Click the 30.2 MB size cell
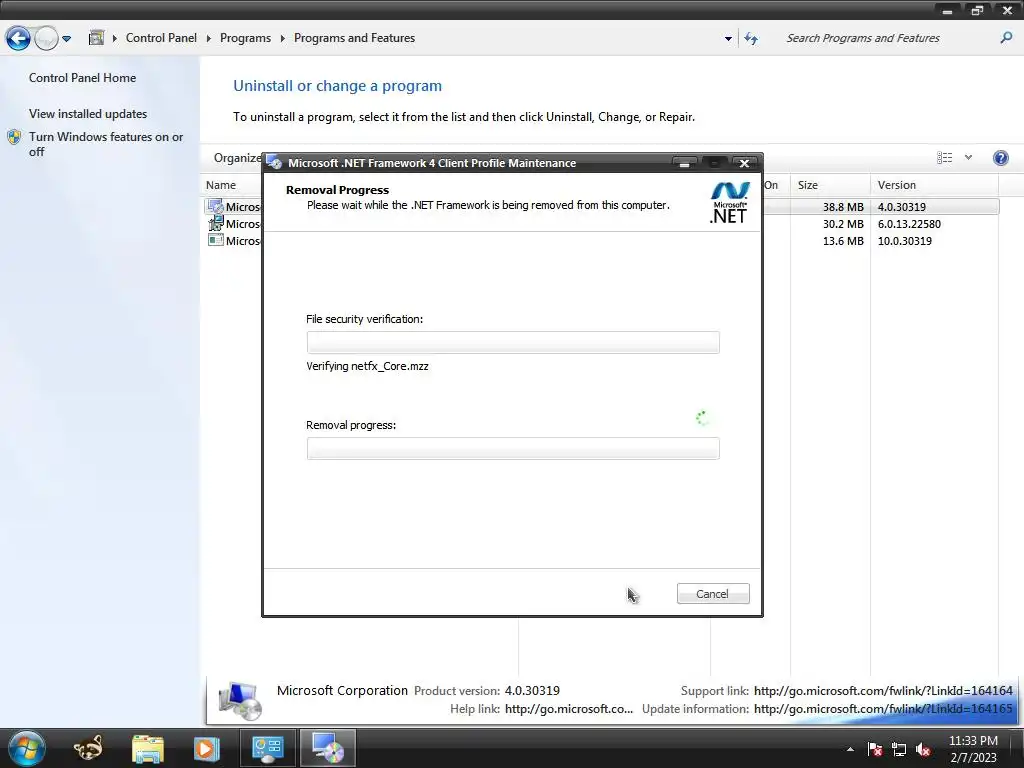The height and width of the screenshot is (768, 1024). (842, 223)
